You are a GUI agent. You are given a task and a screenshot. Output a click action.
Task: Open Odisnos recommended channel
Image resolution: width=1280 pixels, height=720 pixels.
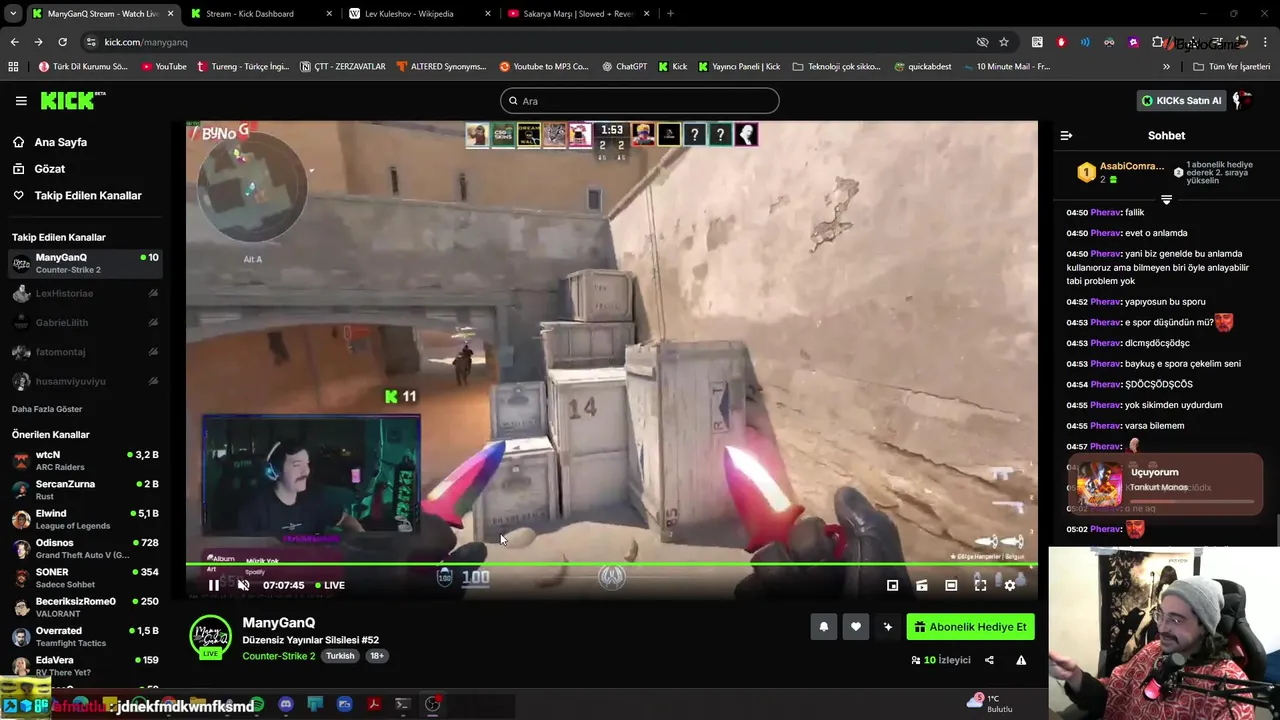point(85,548)
